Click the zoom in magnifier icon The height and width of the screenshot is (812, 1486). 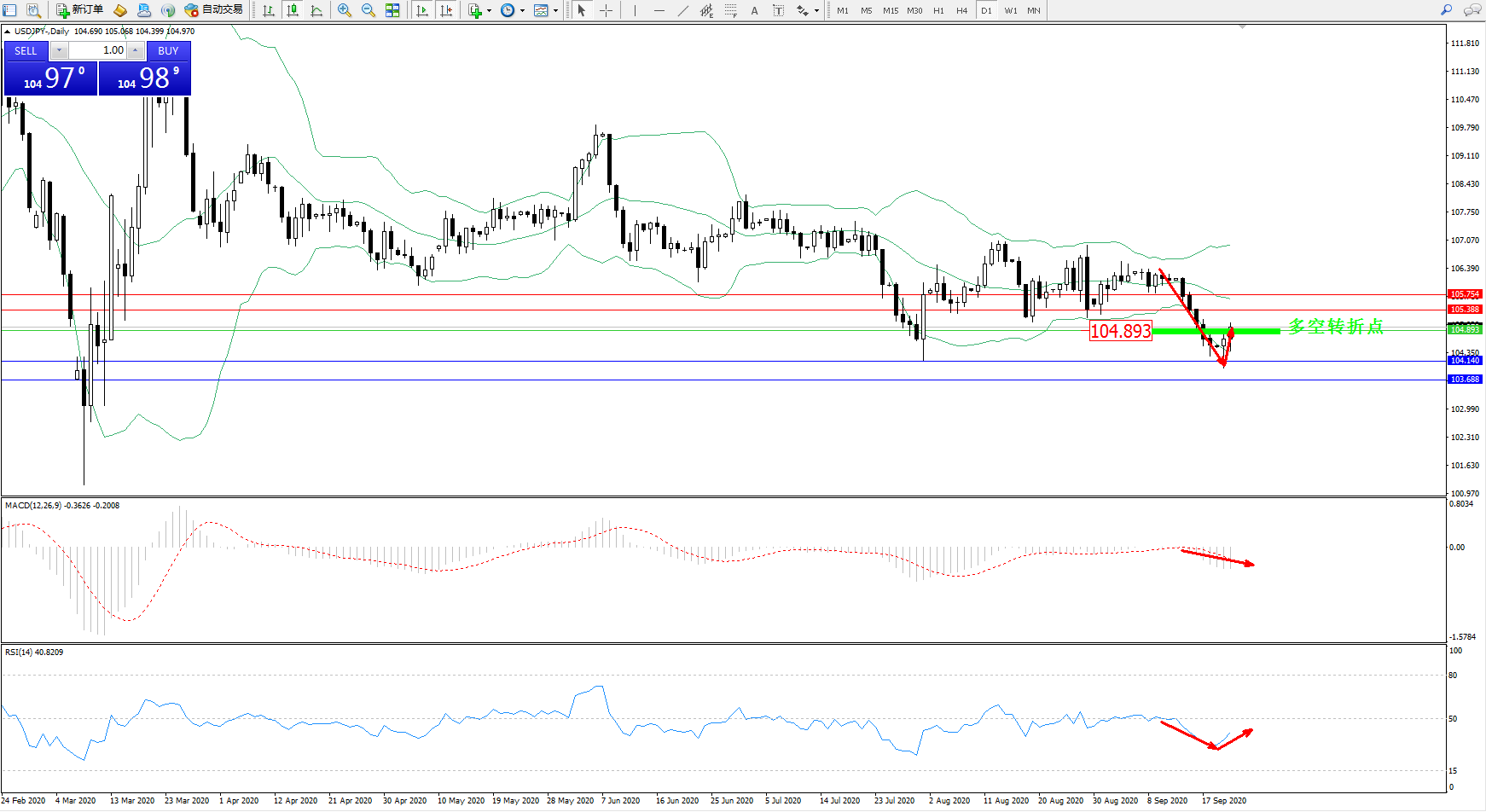(345, 10)
